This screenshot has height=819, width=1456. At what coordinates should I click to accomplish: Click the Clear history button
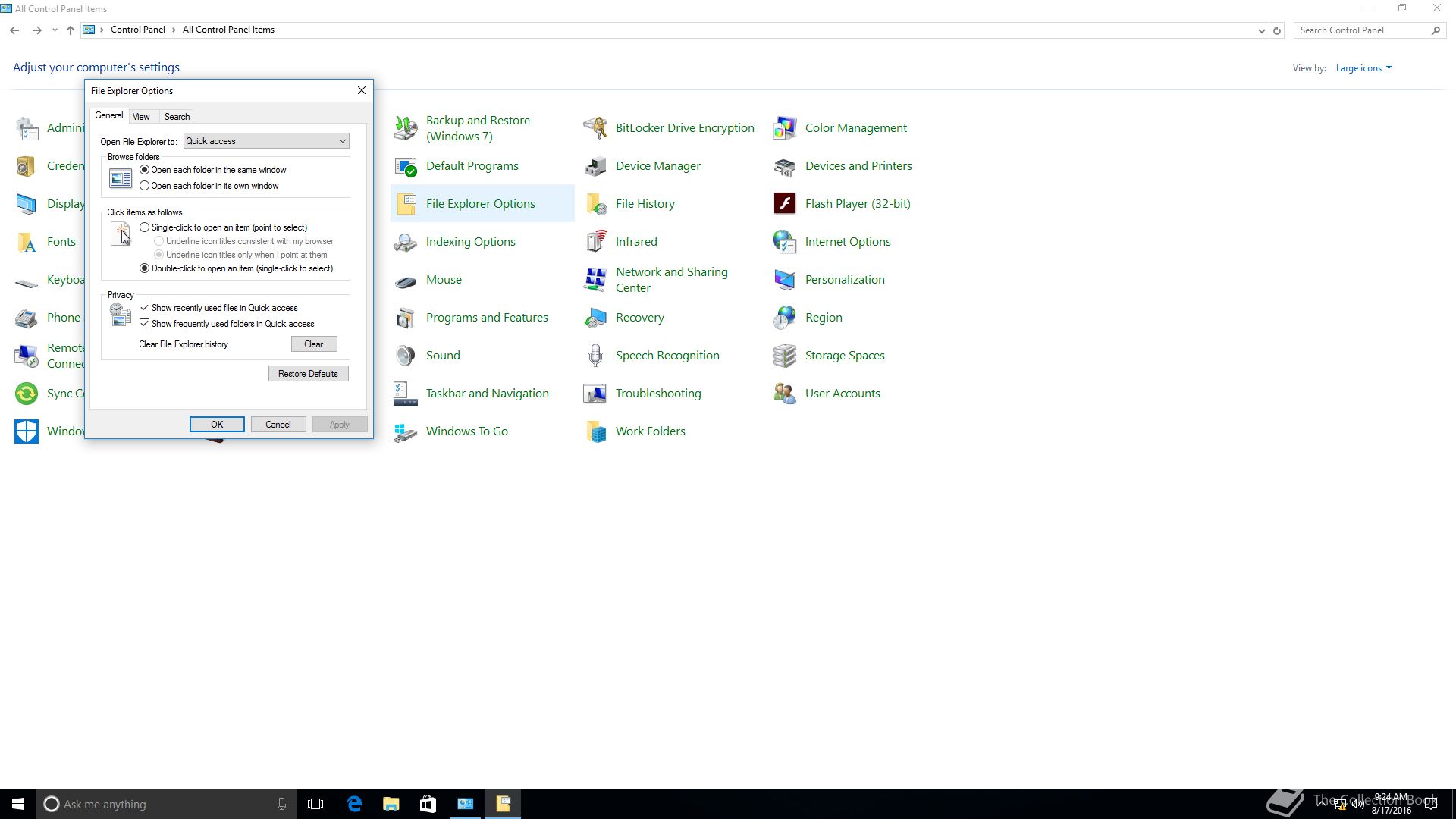click(314, 344)
